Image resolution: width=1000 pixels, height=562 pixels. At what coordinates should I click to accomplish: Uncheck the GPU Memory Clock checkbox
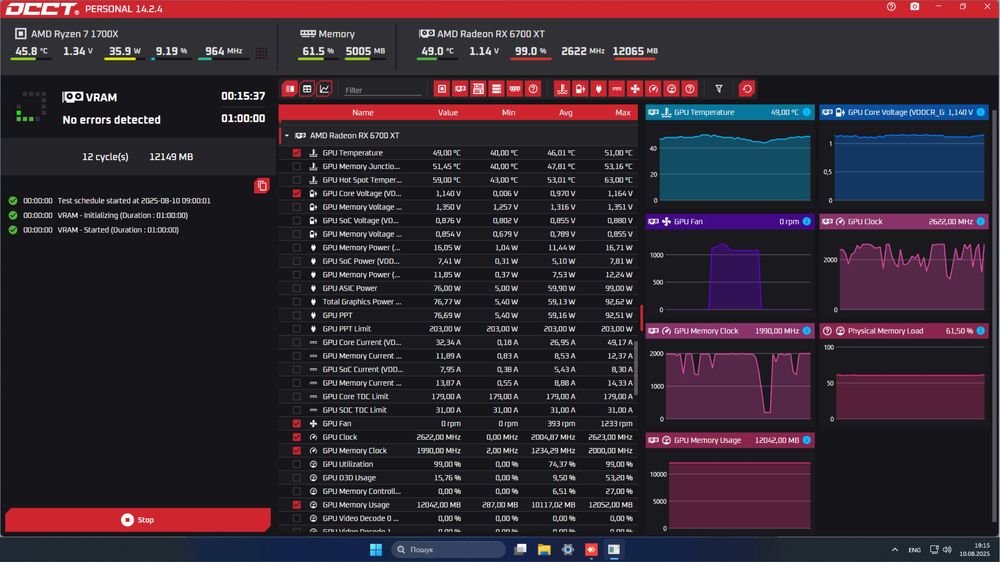click(x=297, y=450)
